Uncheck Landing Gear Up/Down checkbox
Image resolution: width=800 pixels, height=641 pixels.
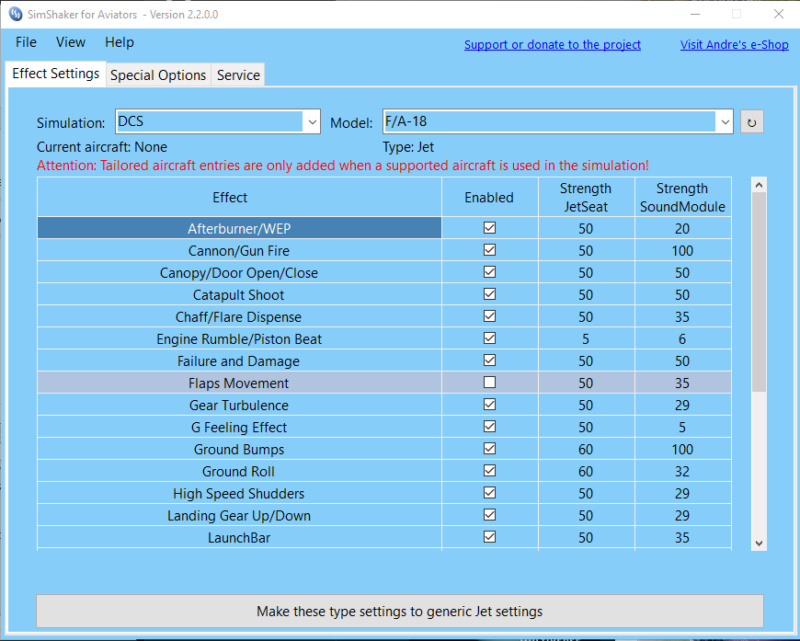point(489,515)
